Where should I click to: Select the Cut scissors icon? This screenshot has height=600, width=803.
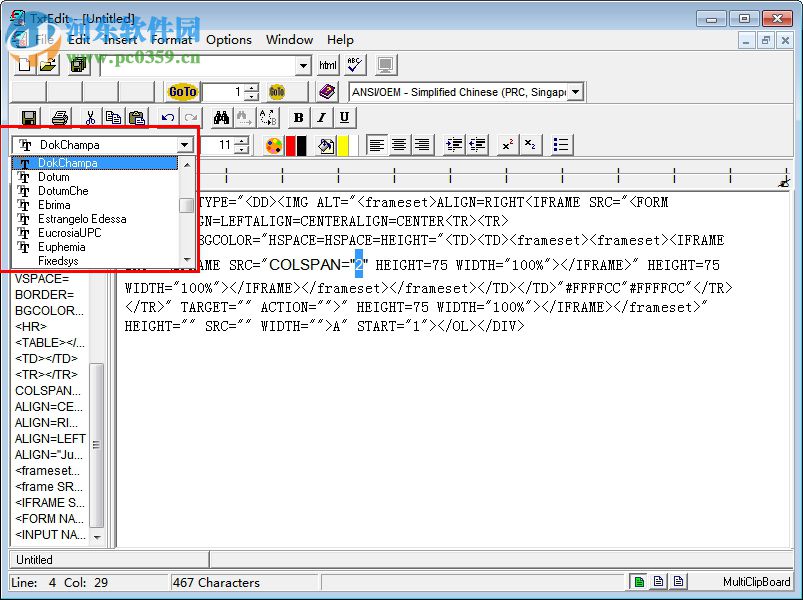pos(88,117)
